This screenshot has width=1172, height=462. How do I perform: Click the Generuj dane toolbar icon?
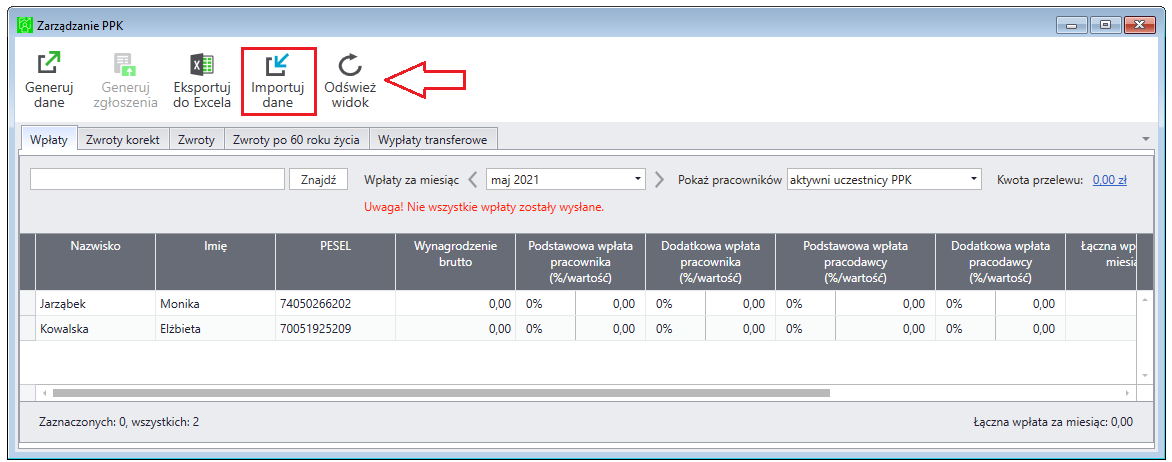(49, 66)
